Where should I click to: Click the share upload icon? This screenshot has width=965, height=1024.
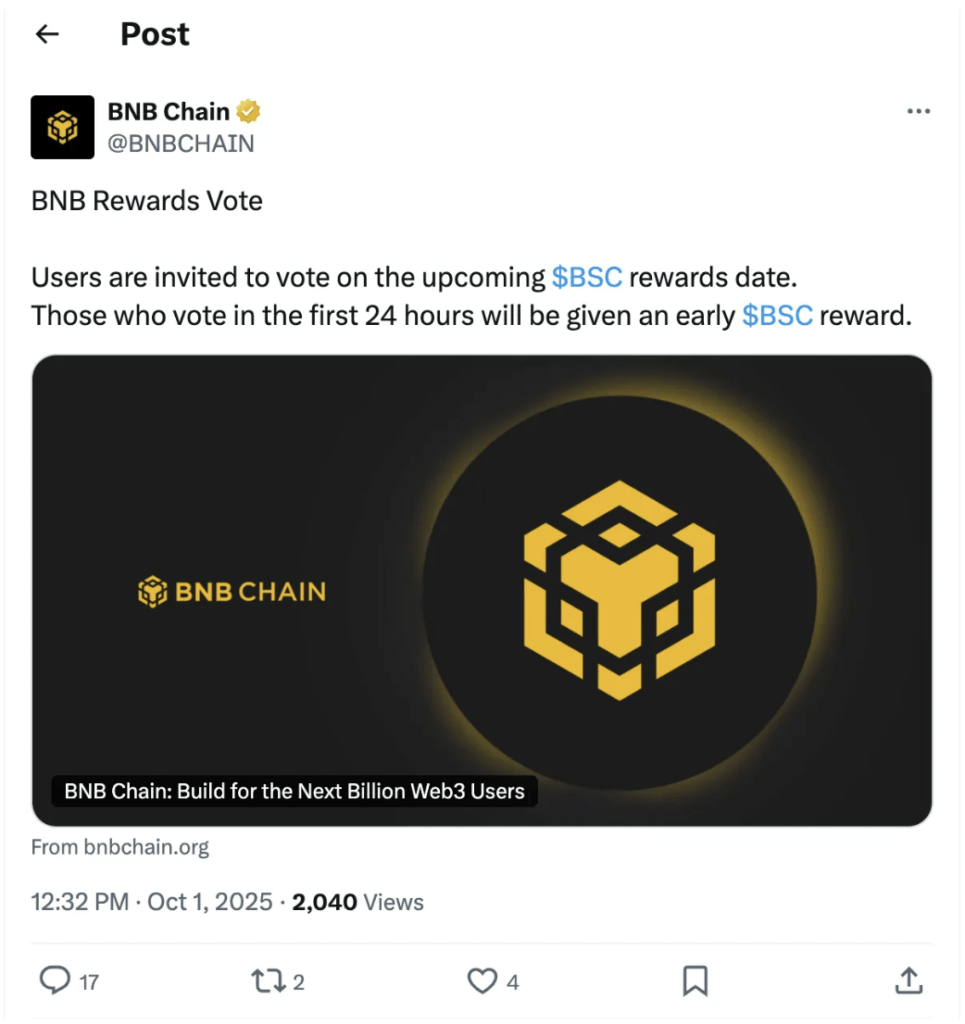coord(907,980)
